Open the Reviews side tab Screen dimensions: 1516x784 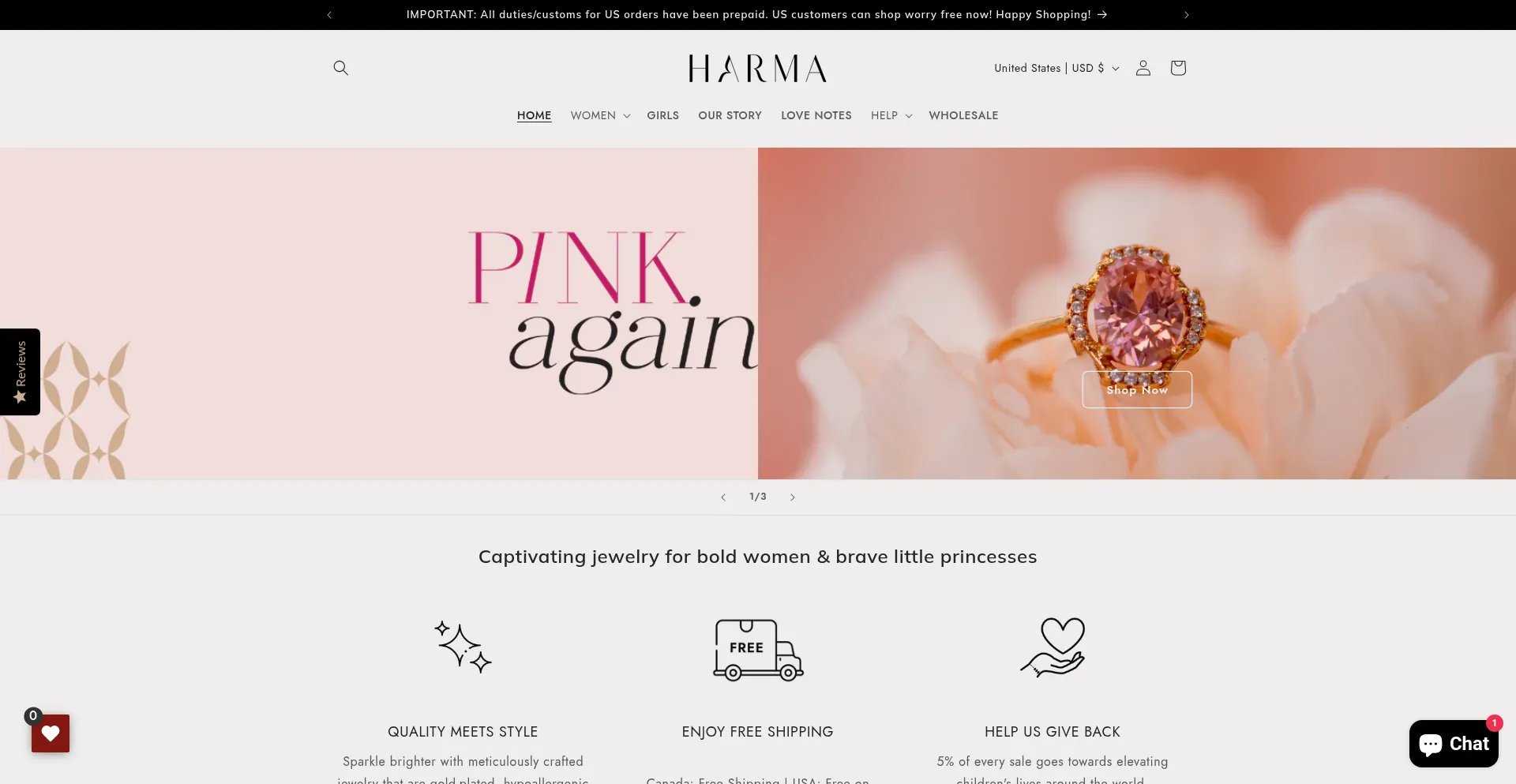coord(20,372)
